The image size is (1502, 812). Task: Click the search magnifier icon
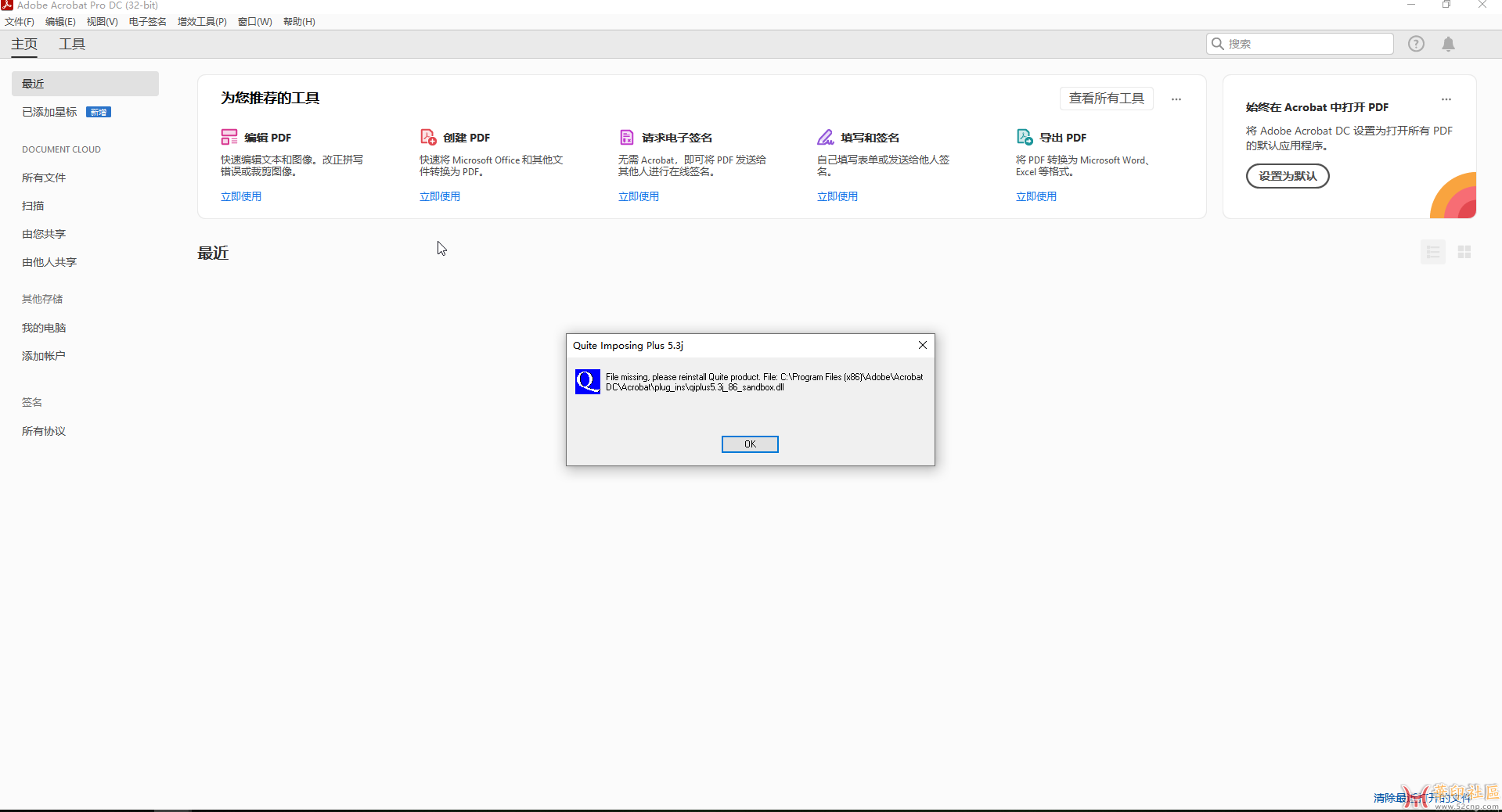[x=1218, y=44]
